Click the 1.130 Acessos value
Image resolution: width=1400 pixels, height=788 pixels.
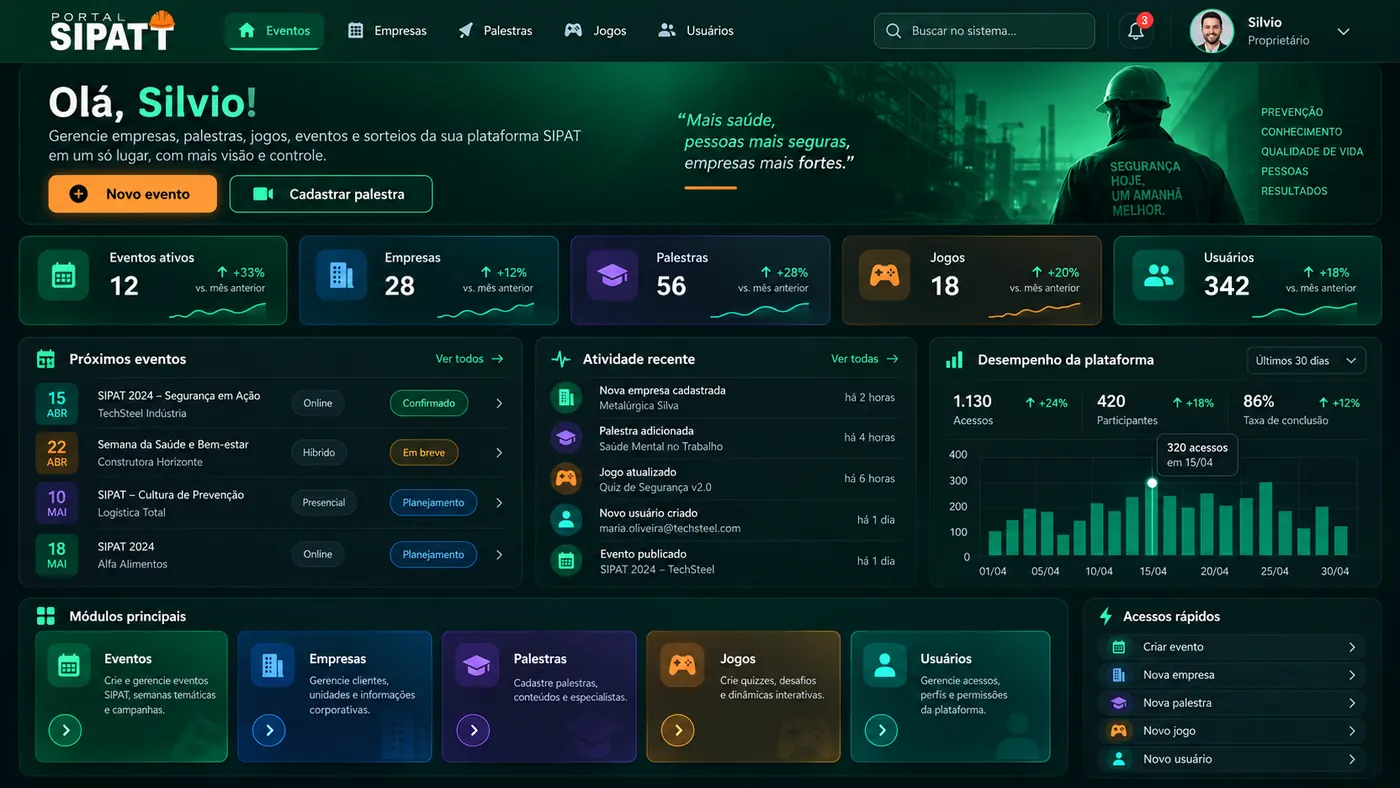(x=972, y=401)
